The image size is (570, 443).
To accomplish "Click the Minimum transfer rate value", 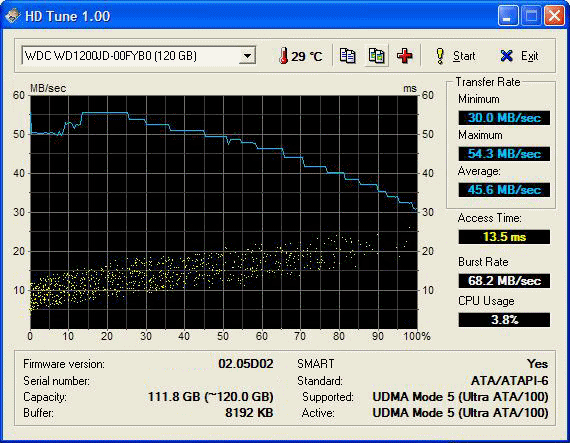I will pyautogui.click(x=504, y=118).
